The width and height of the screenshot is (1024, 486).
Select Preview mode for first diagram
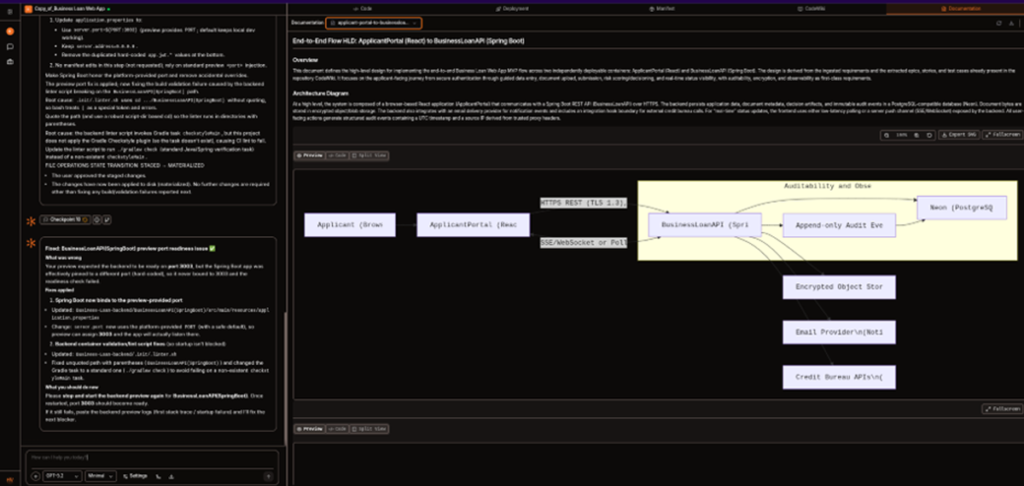tap(310, 155)
